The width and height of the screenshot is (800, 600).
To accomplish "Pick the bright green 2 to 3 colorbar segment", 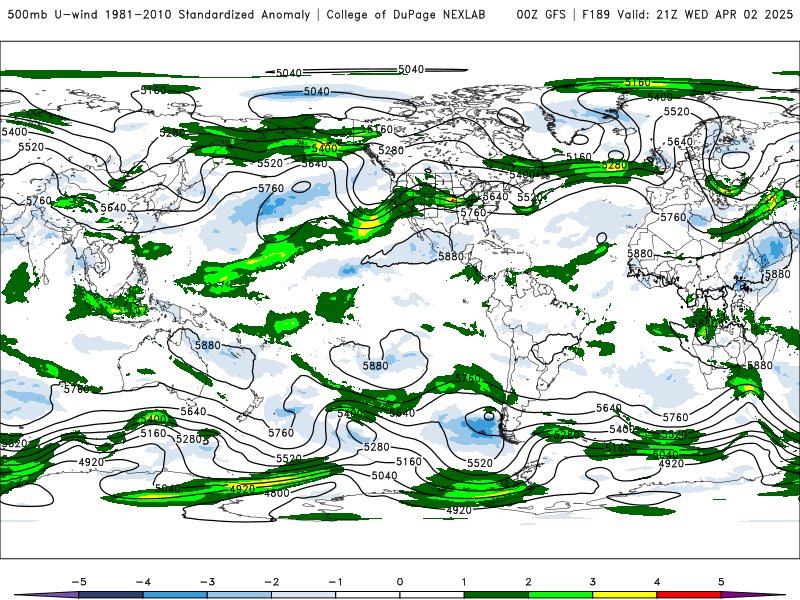I will click(x=561, y=595).
